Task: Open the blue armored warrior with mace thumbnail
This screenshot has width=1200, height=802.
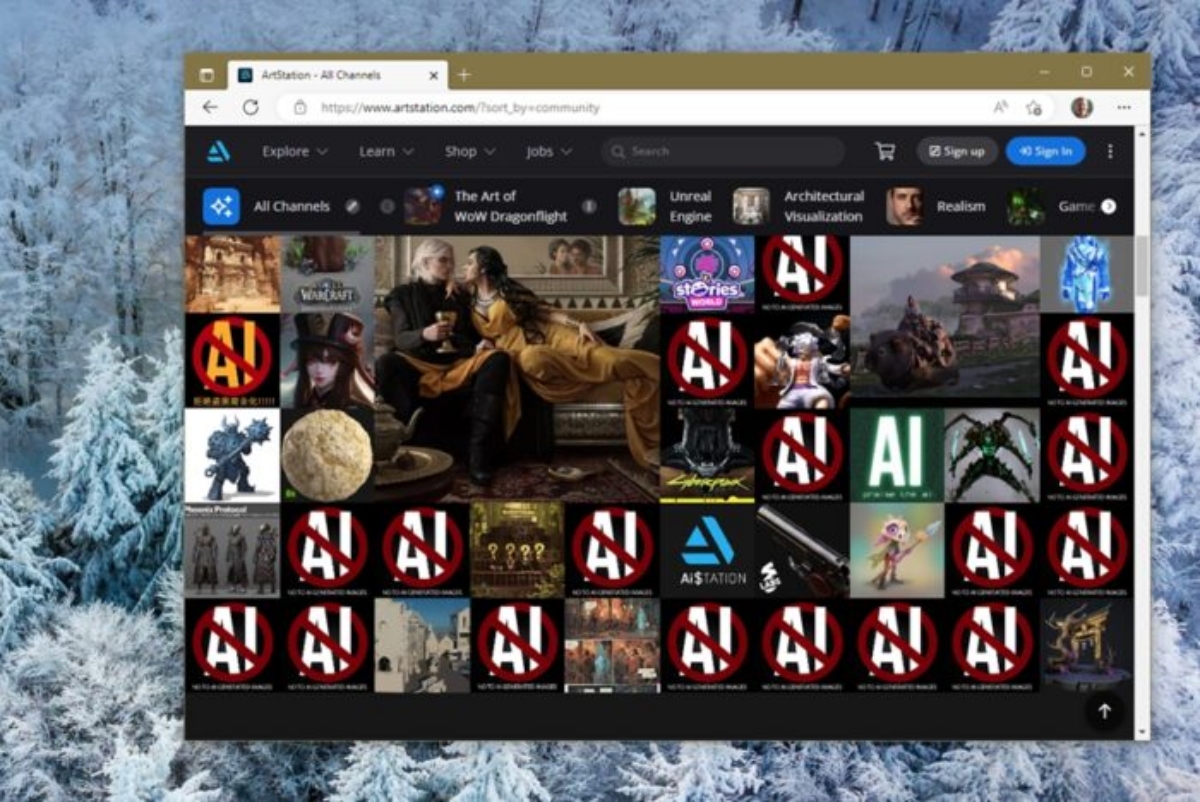Action: (x=232, y=454)
